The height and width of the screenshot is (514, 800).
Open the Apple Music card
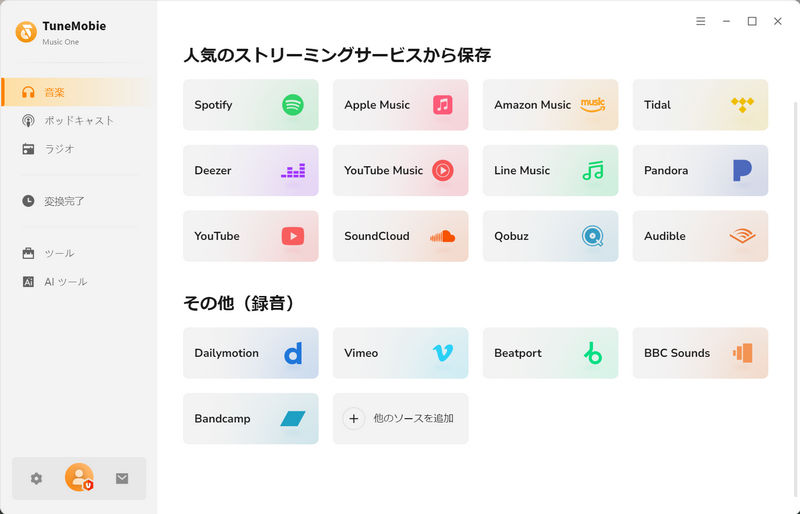coord(401,105)
